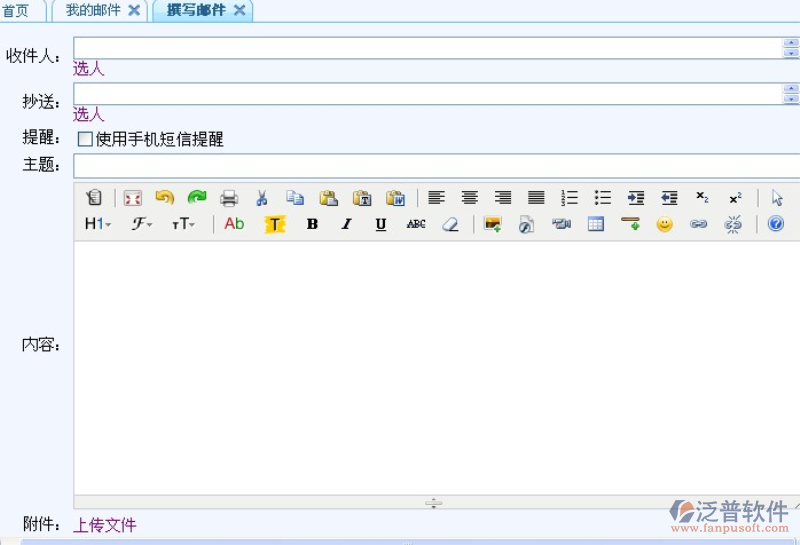
Task: Center align the text
Action: 469,197
